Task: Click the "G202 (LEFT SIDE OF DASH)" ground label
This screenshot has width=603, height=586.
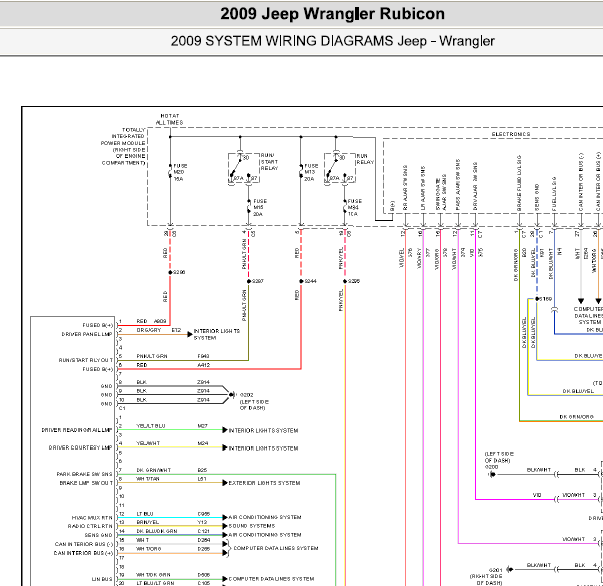Action: coord(254,401)
